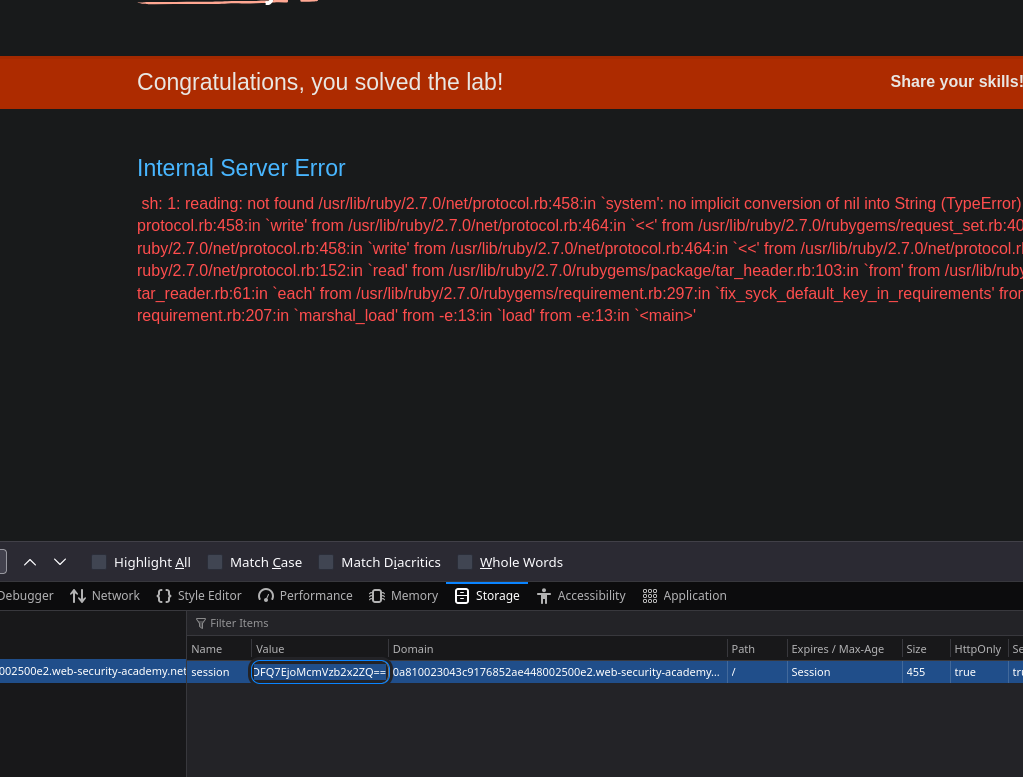
Task: Select the web-security-academy.net storage tree item
Action: 92,671
